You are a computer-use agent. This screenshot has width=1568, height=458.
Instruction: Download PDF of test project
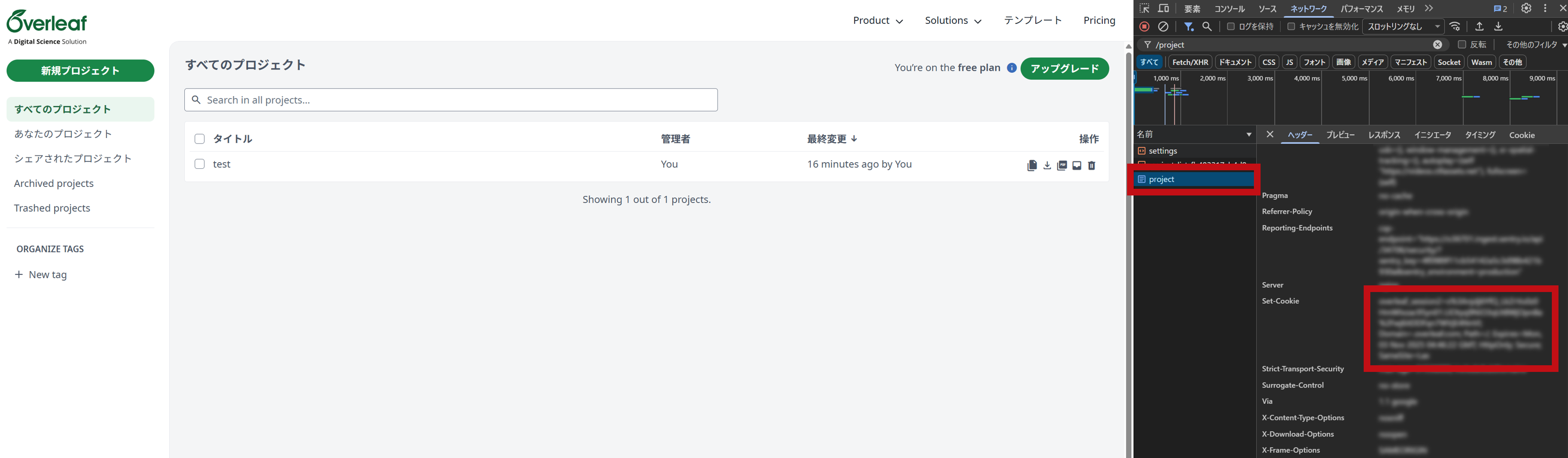1062,166
